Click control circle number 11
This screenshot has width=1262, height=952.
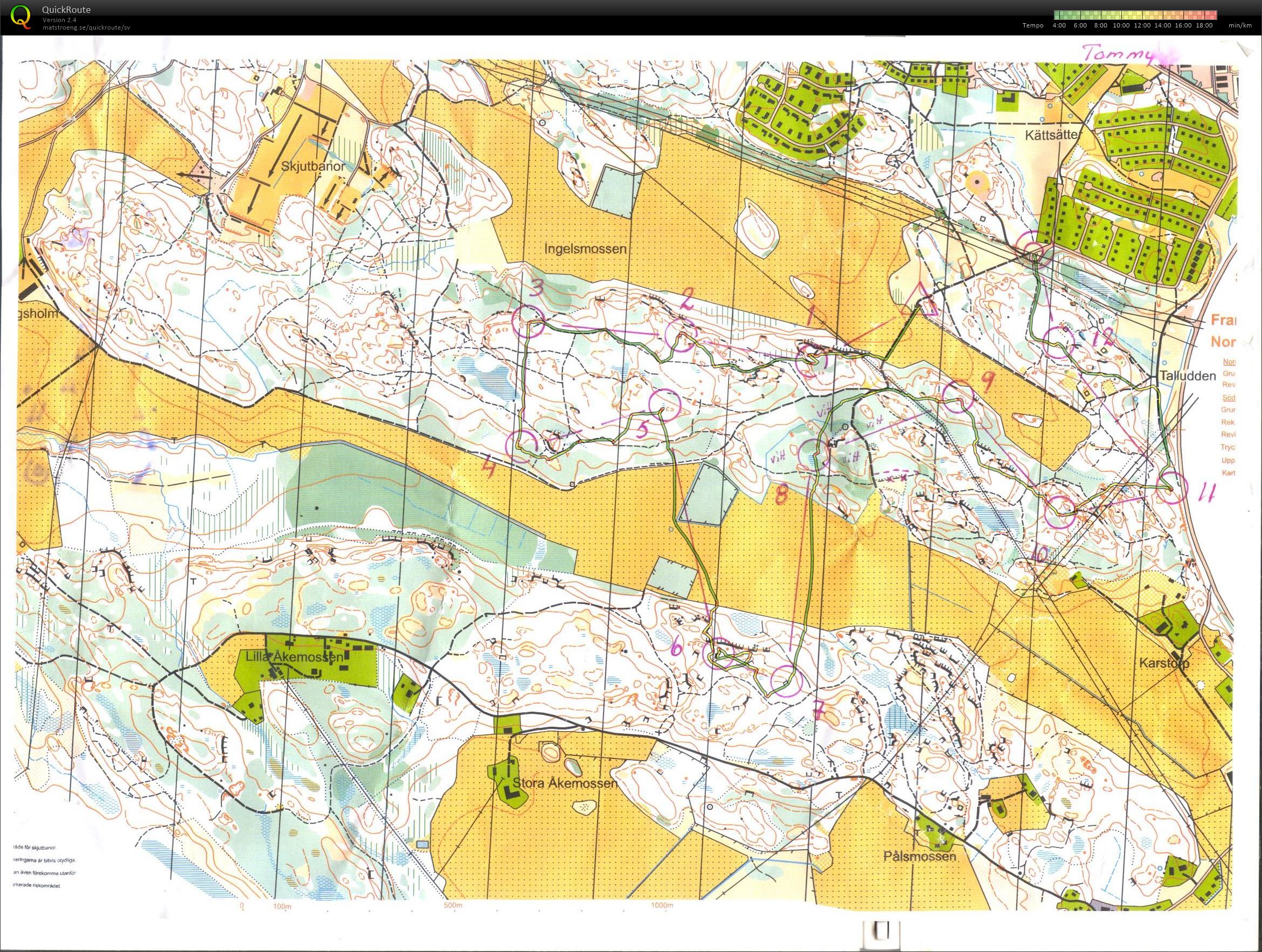pos(1173,488)
